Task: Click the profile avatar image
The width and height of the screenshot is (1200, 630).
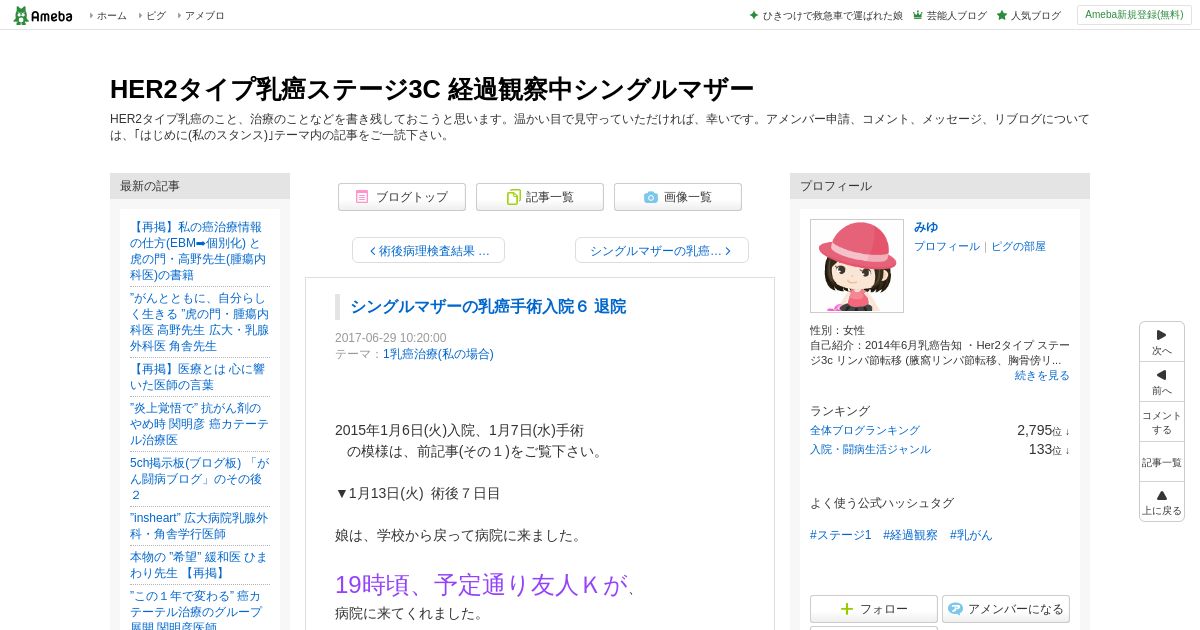Action: pos(857,266)
